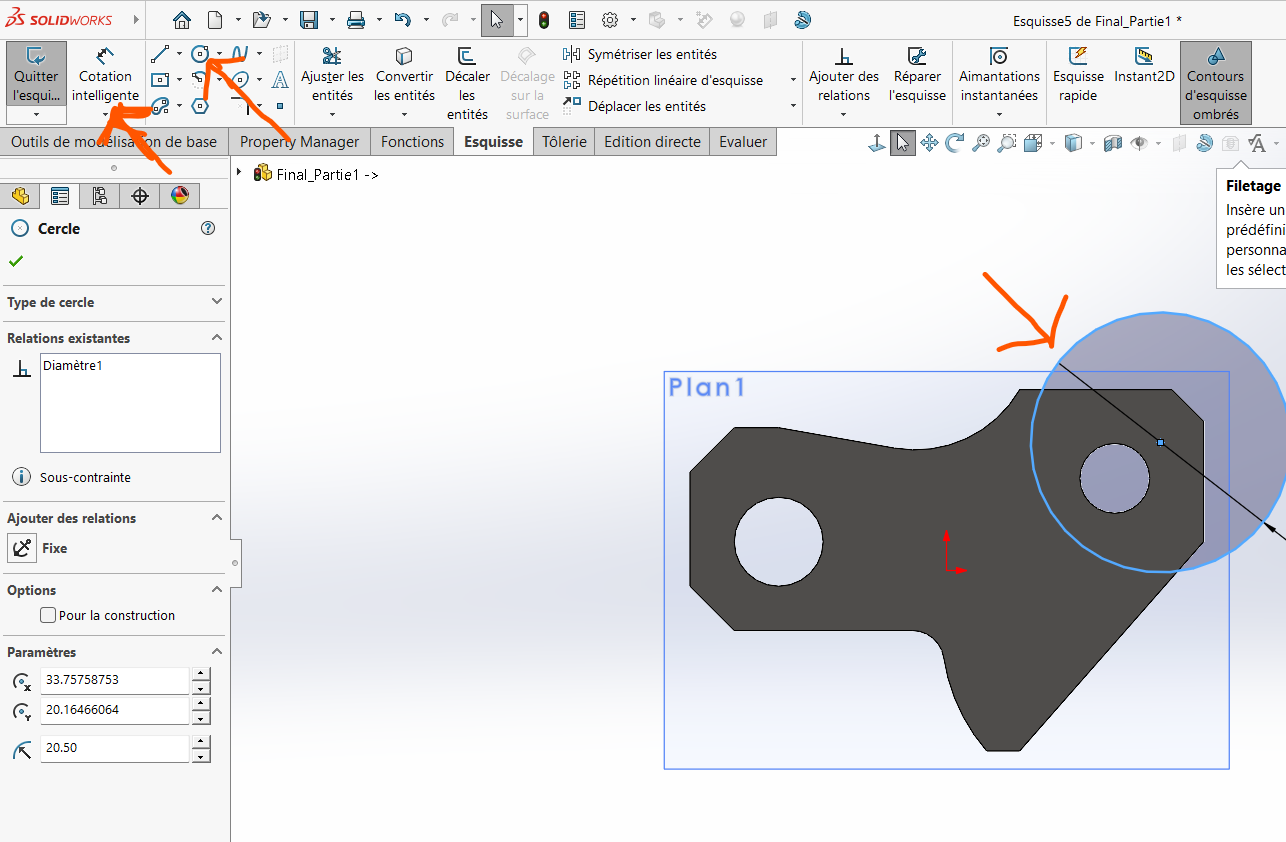Select the Rectangle sketch tool
The height and width of the screenshot is (842, 1286).
click(159, 80)
